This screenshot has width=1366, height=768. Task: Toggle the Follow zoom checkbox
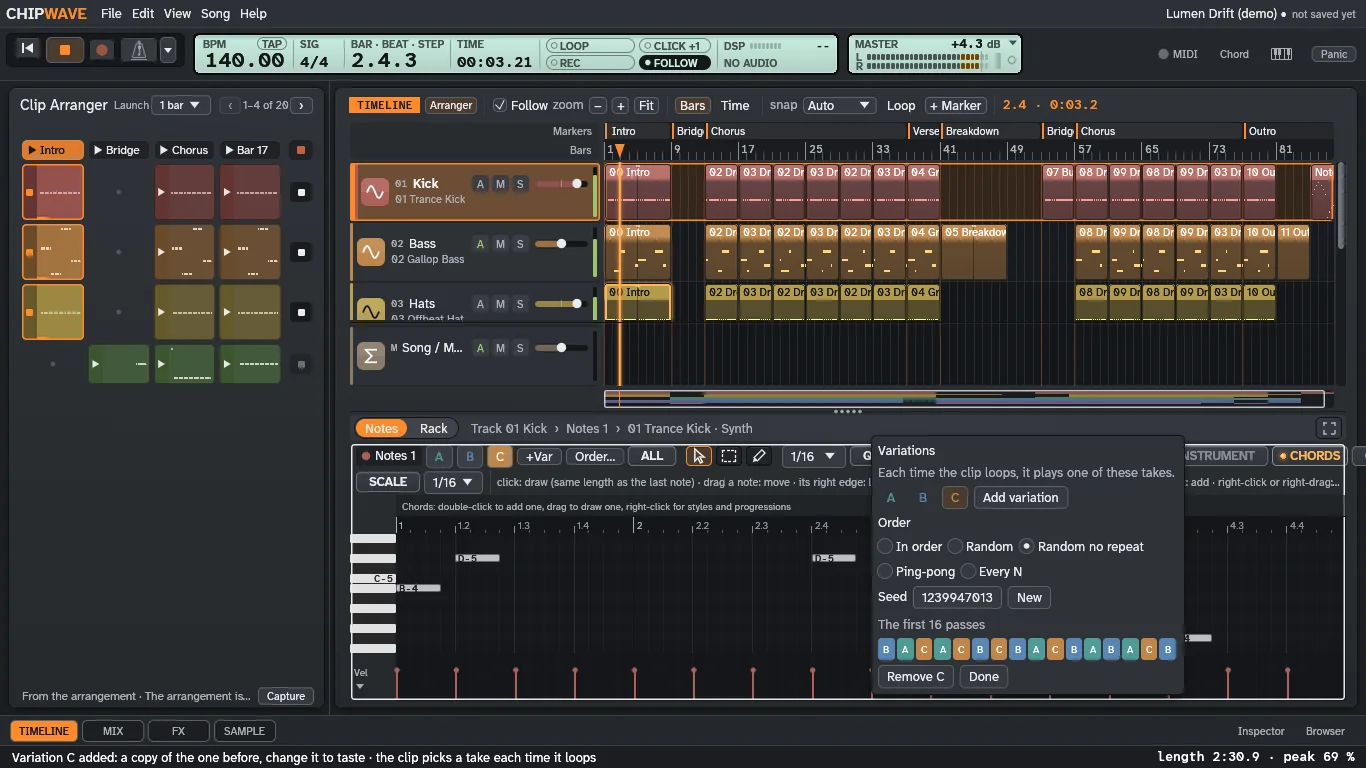point(500,105)
